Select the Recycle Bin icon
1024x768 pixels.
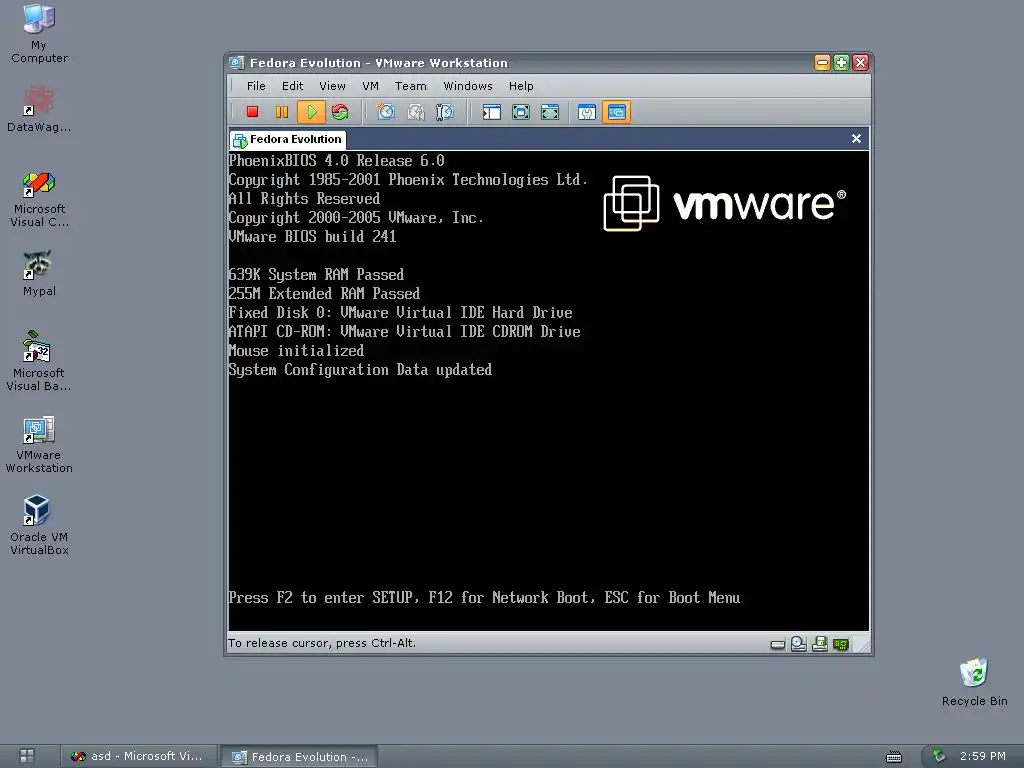tap(974, 682)
